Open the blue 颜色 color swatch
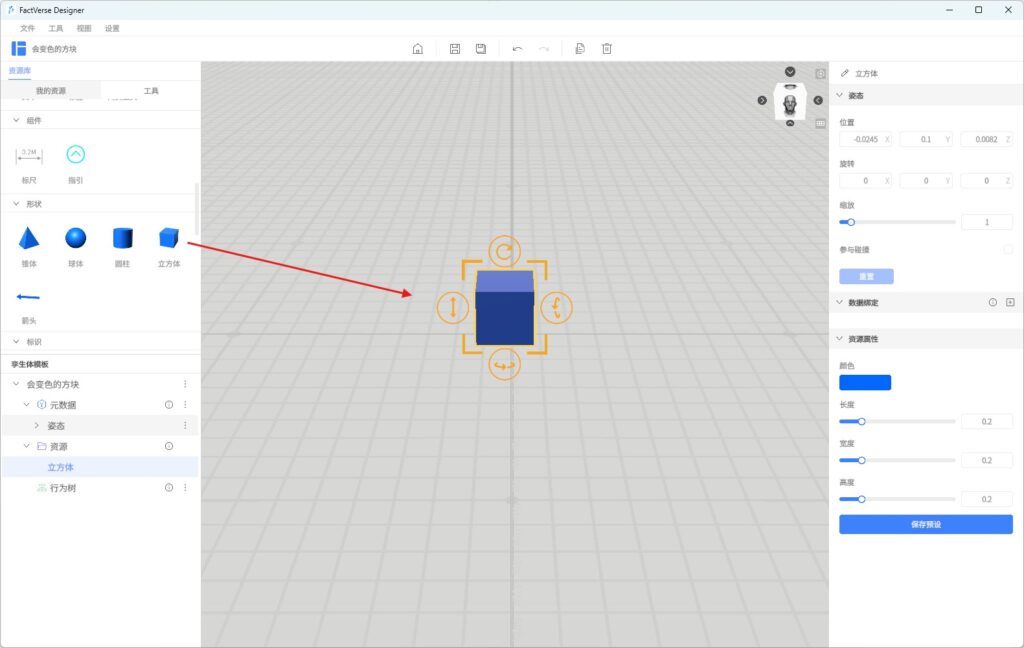 tap(865, 382)
